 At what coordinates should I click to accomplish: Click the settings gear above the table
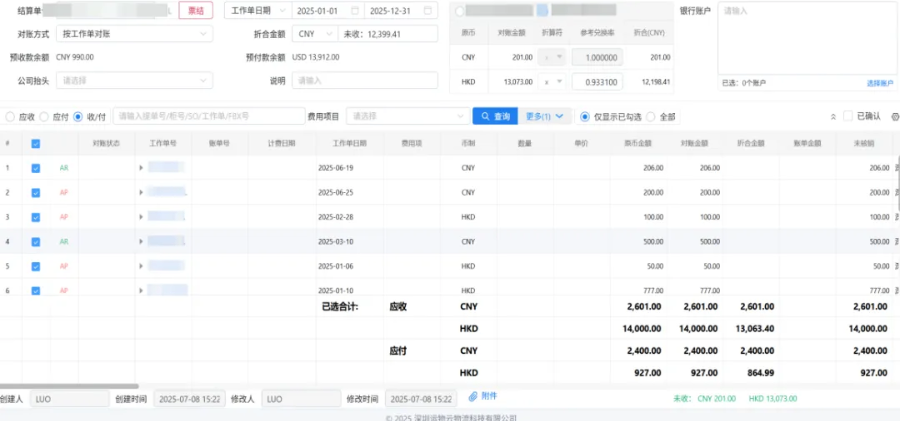point(894,117)
